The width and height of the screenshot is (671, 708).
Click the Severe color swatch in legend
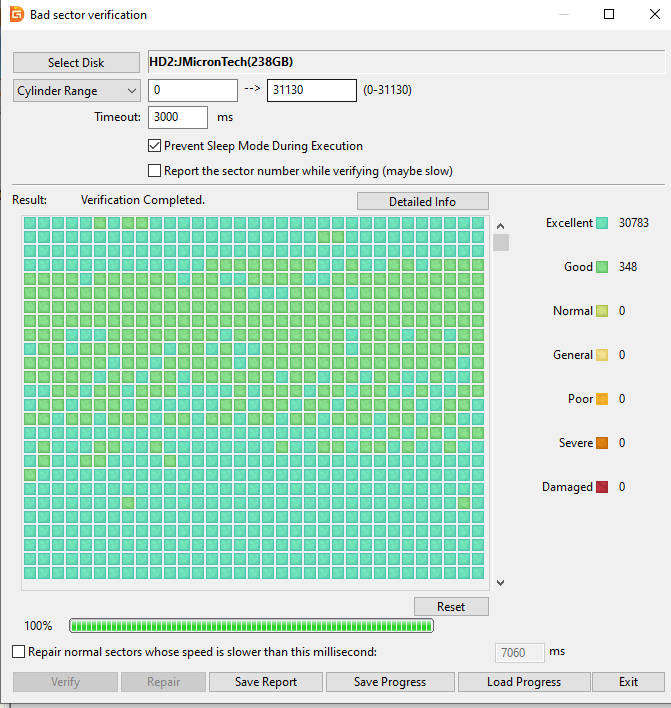tap(602, 443)
